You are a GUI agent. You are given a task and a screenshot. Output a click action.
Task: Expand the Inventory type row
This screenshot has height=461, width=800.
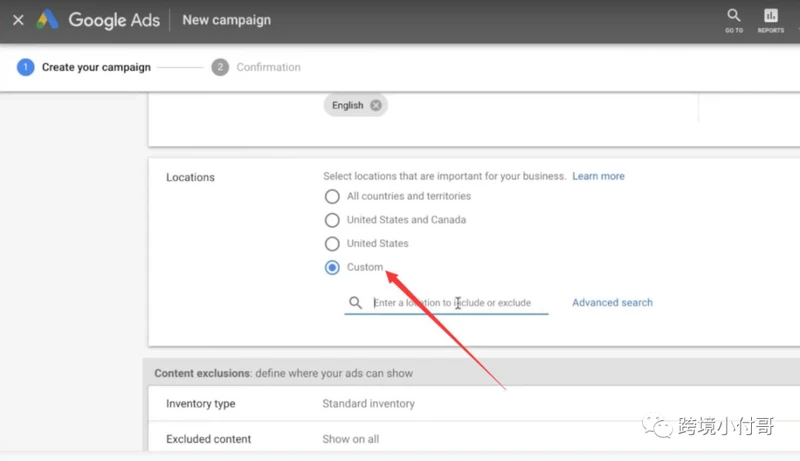[474, 403]
